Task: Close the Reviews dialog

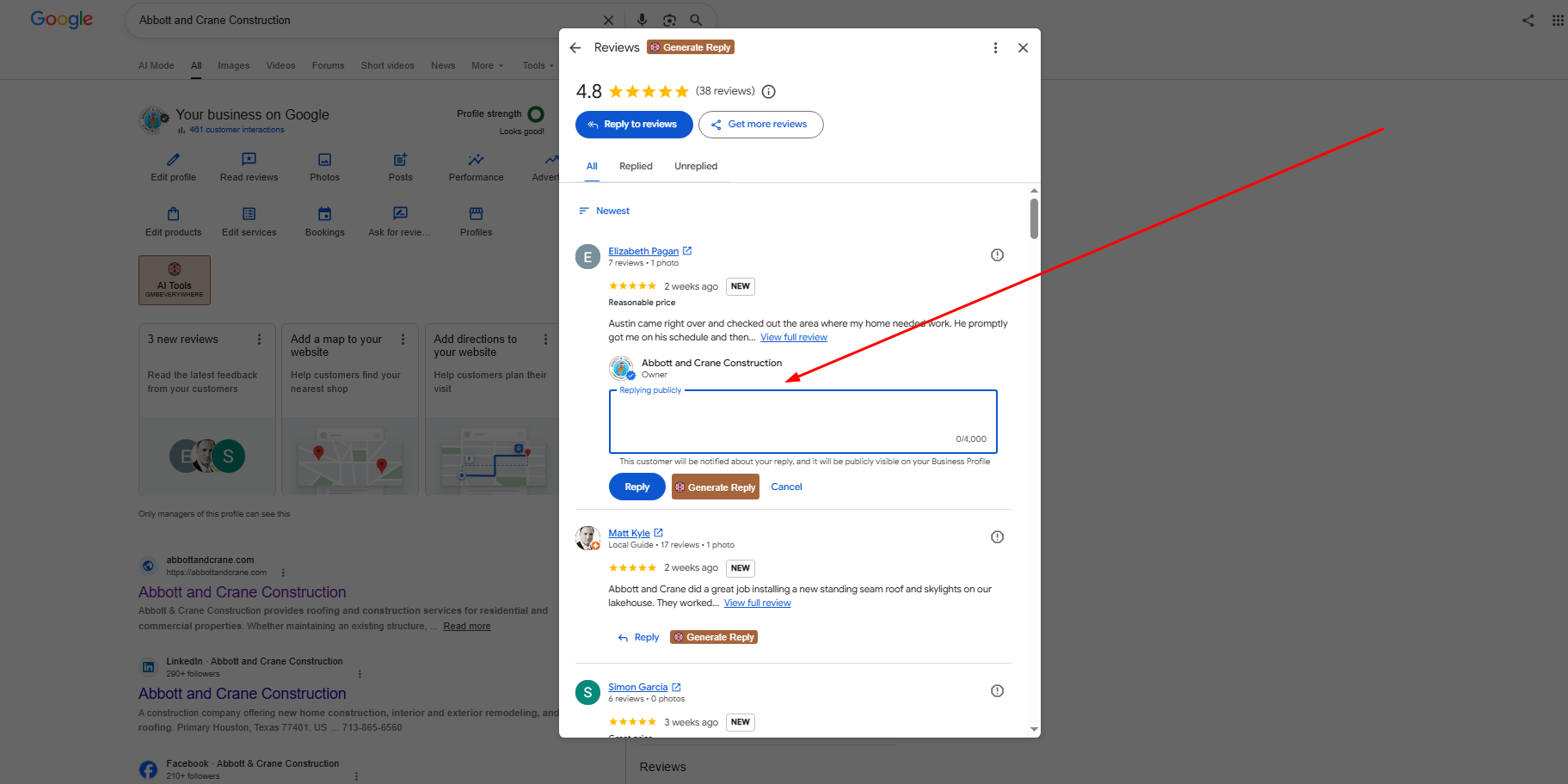Action: [1023, 48]
